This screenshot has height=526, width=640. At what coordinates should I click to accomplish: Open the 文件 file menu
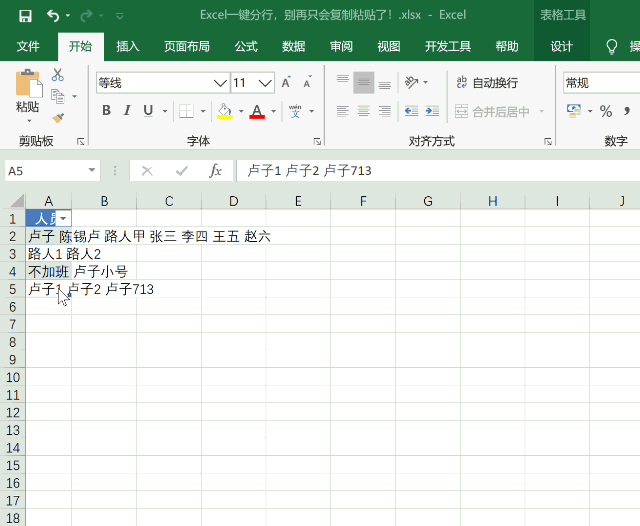(x=28, y=46)
